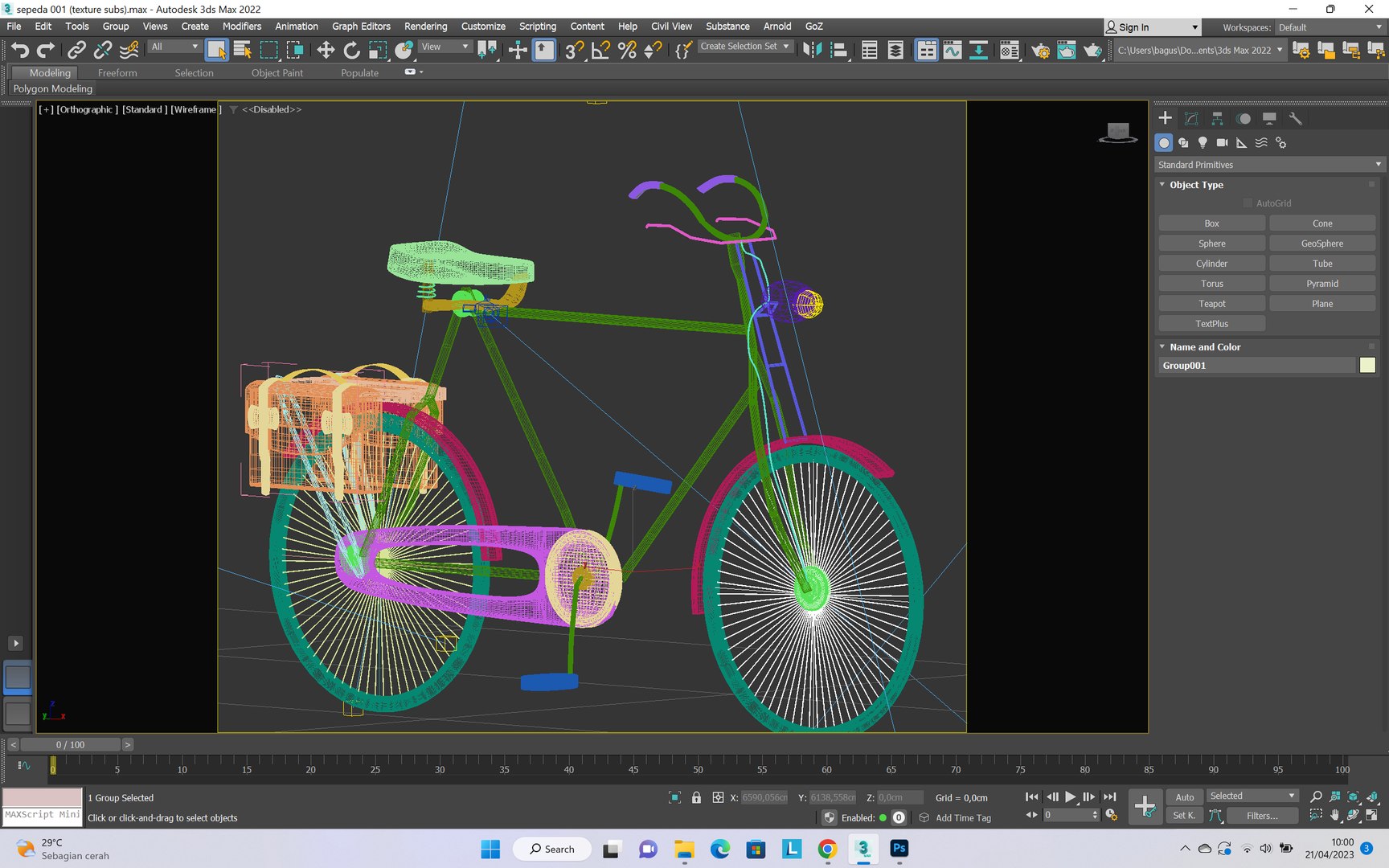The image size is (1389, 868).
Task: Show Cameras category in Create panel
Action: point(1222,142)
